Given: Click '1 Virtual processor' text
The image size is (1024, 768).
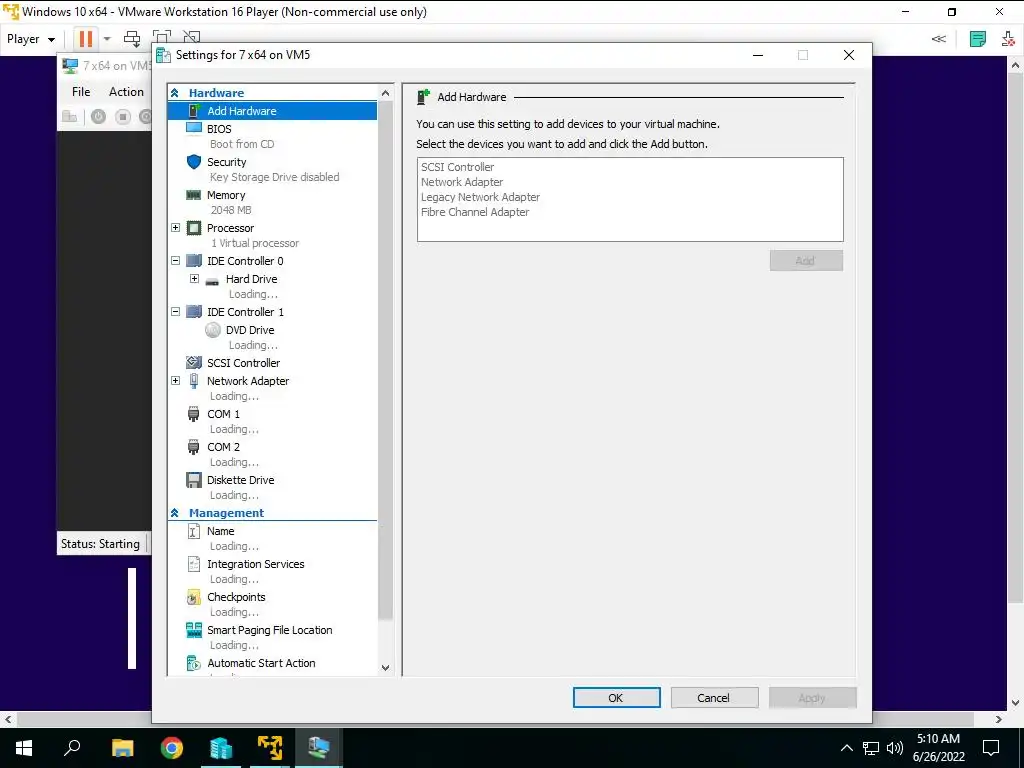Looking at the screenshot, I should pyautogui.click(x=255, y=243).
